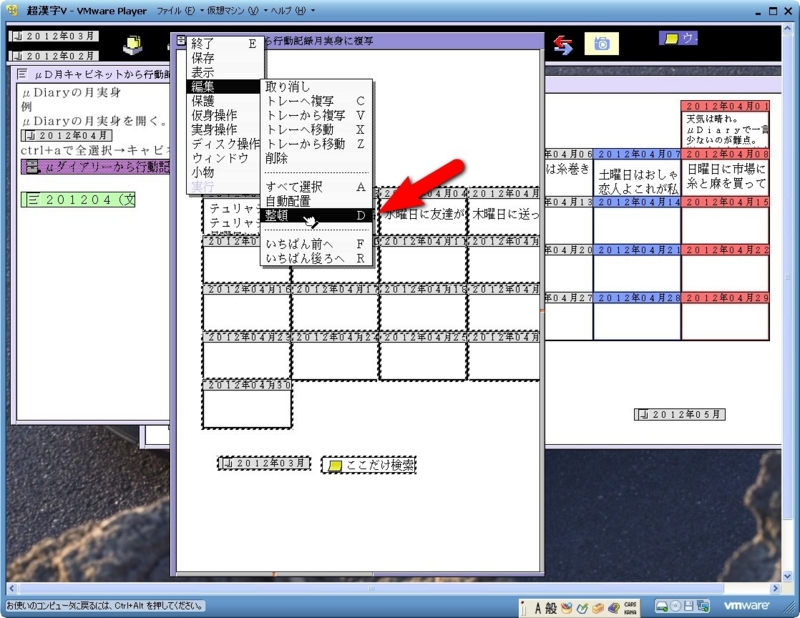The image size is (800, 618).
Task: Click the VMware CD drive device icon
Action: click(676, 606)
